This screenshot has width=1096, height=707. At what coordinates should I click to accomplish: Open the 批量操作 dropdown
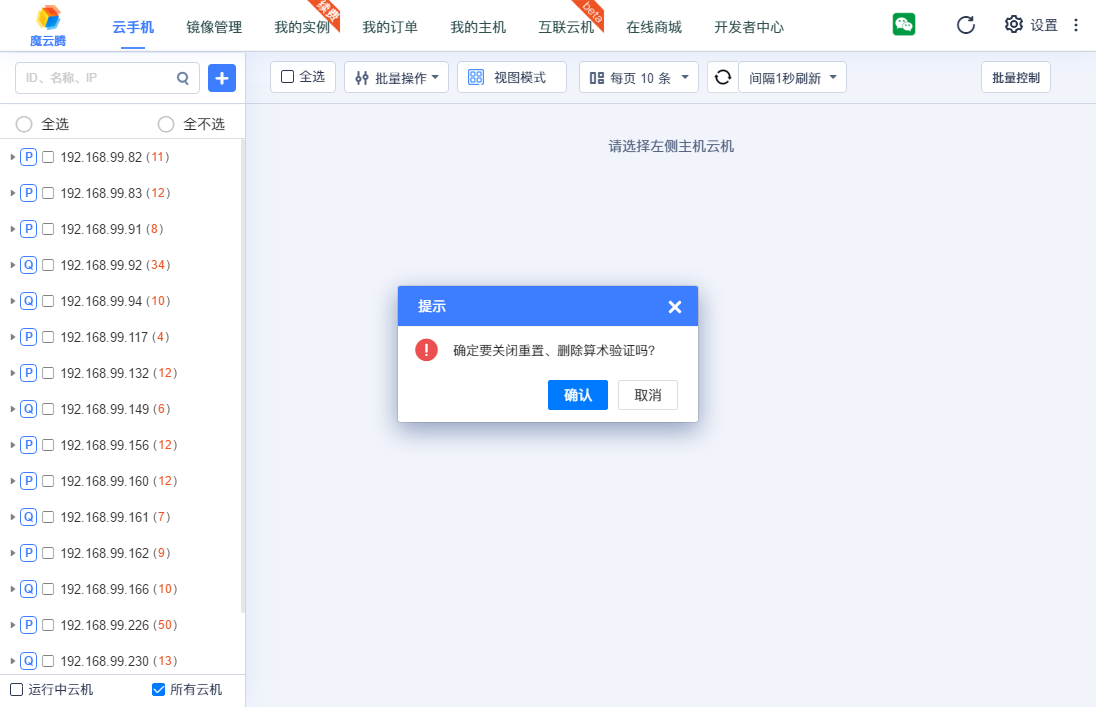tap(397, 77)
